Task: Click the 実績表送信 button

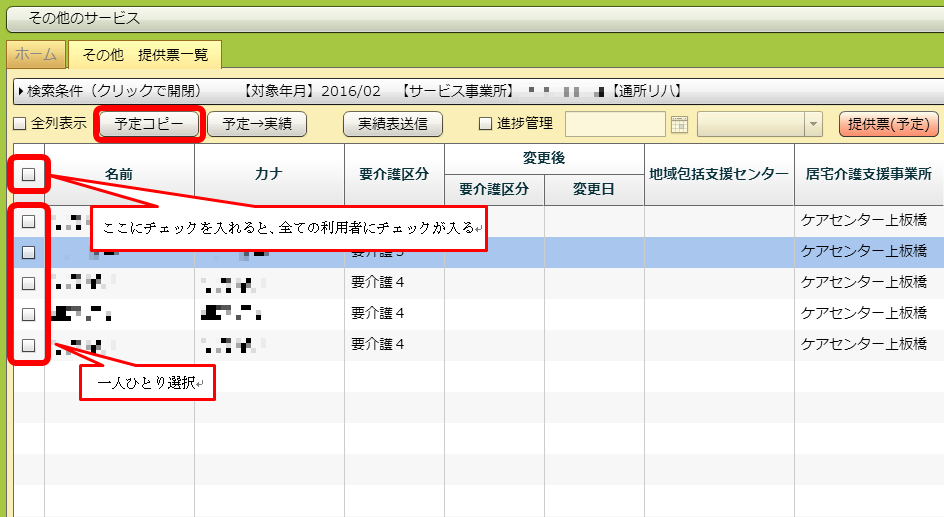Action: coord(392,124)
